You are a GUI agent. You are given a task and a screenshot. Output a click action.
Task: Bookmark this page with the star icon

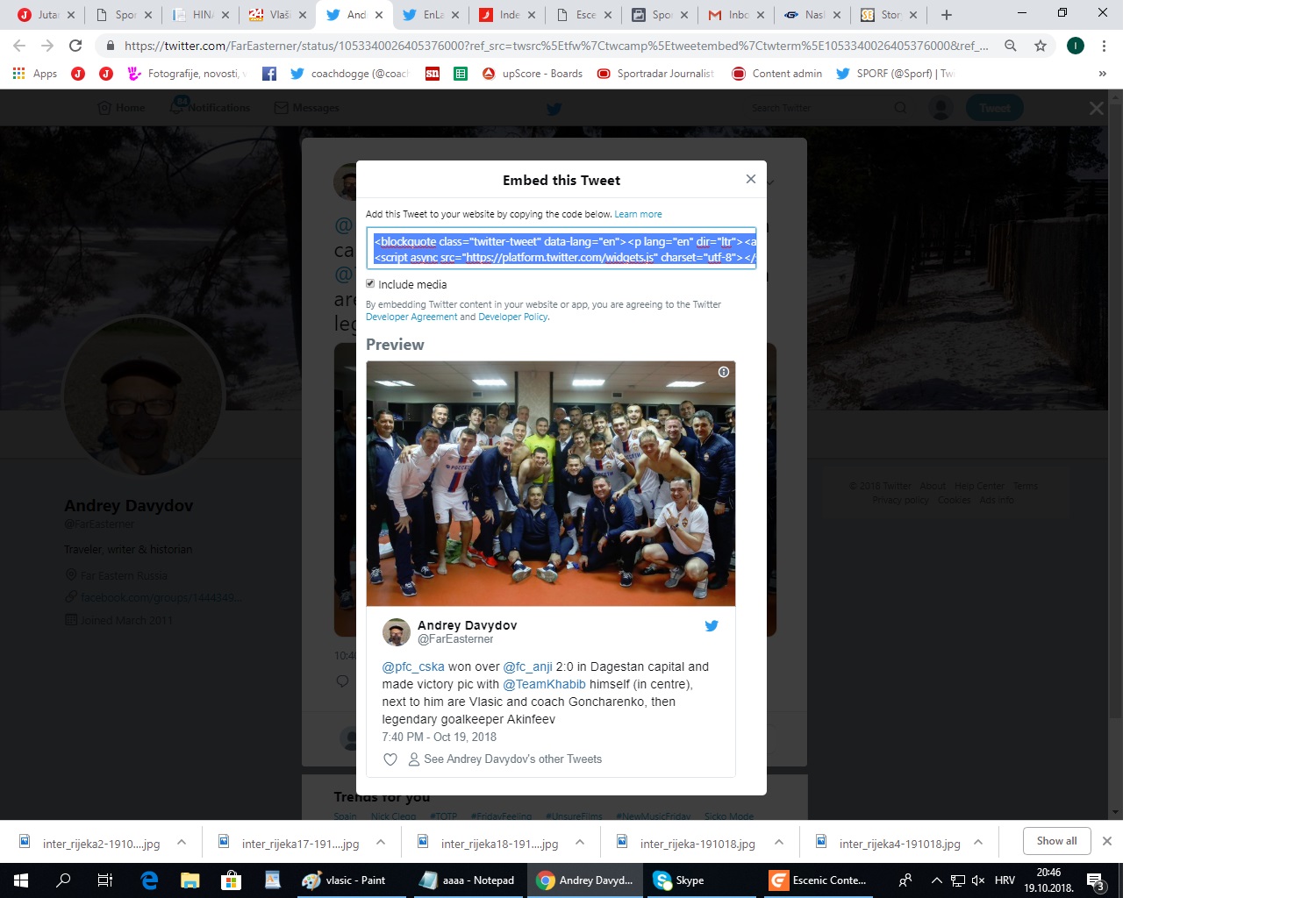coord(1041,46)
